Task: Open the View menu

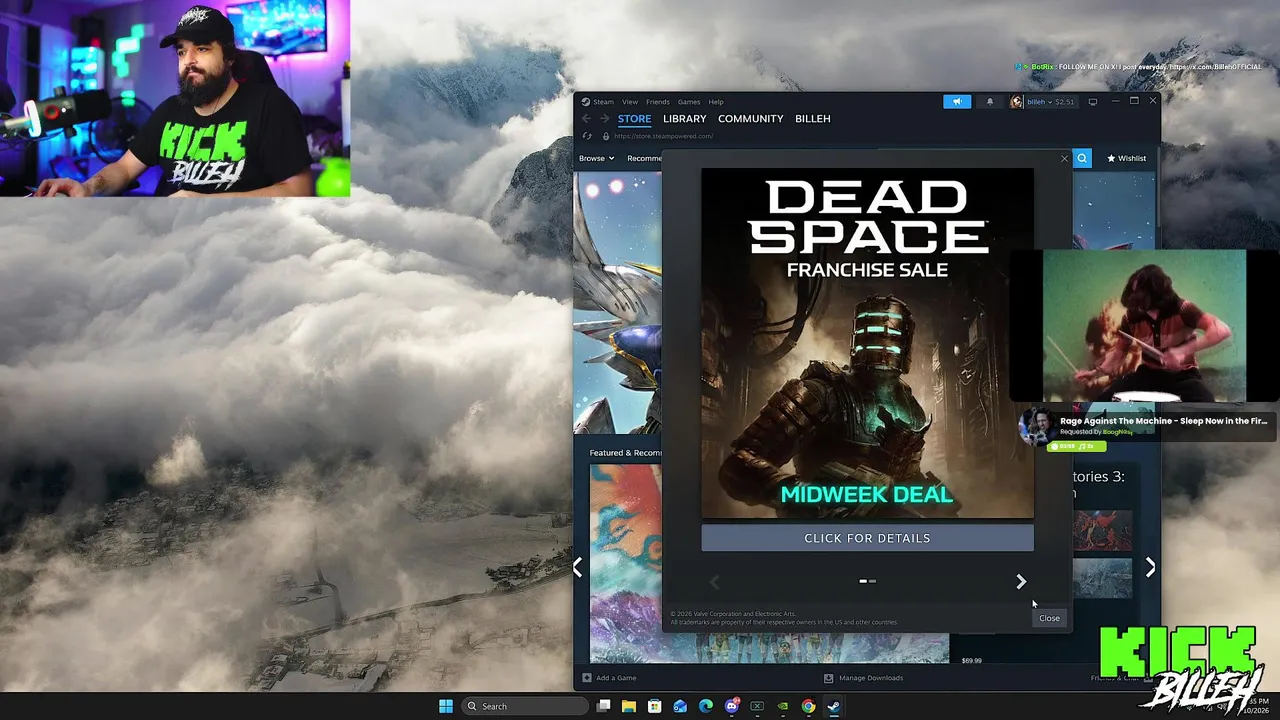Action: click(630, 102)
